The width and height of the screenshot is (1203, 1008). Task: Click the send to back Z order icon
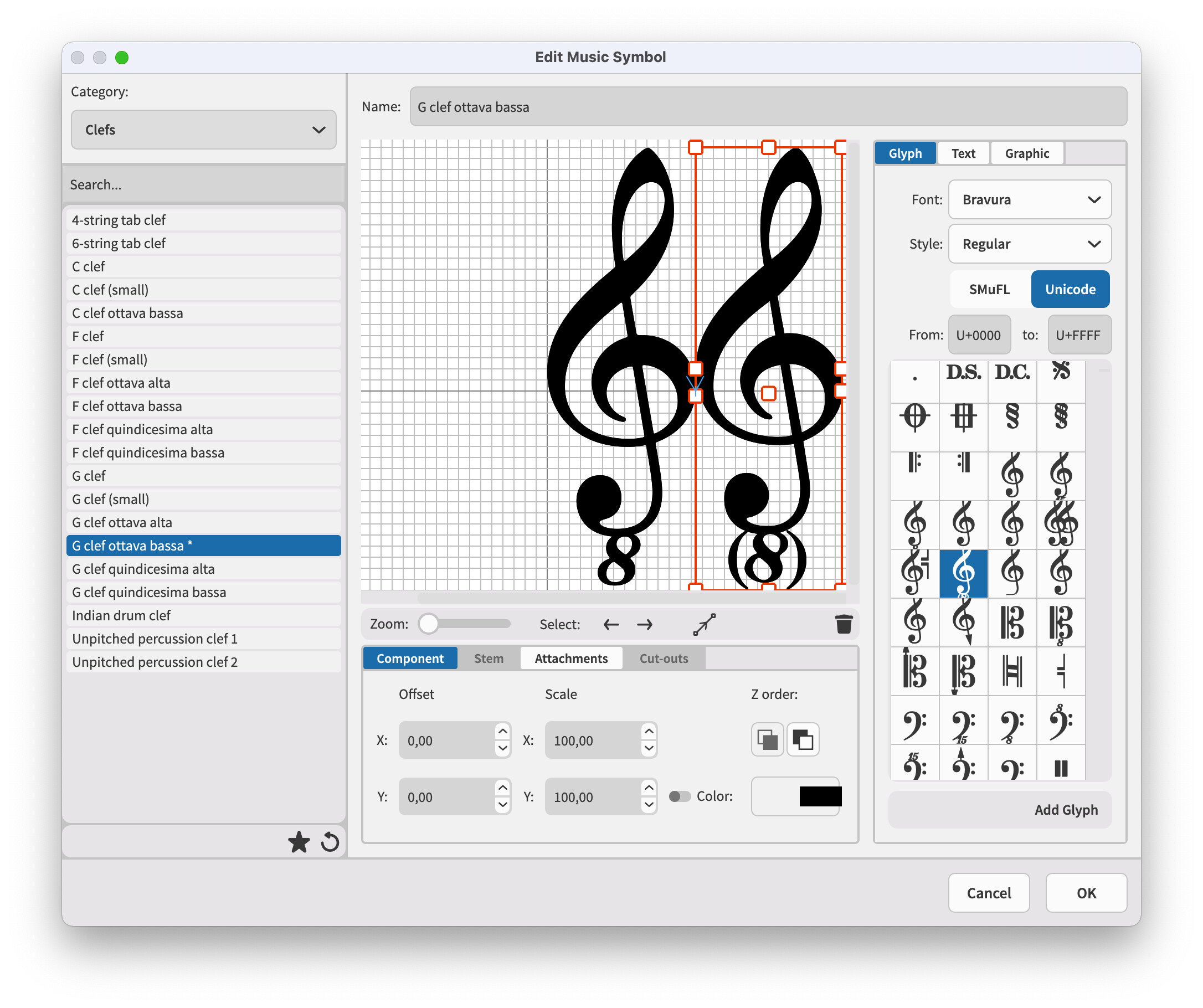click(x=803, y=740)
